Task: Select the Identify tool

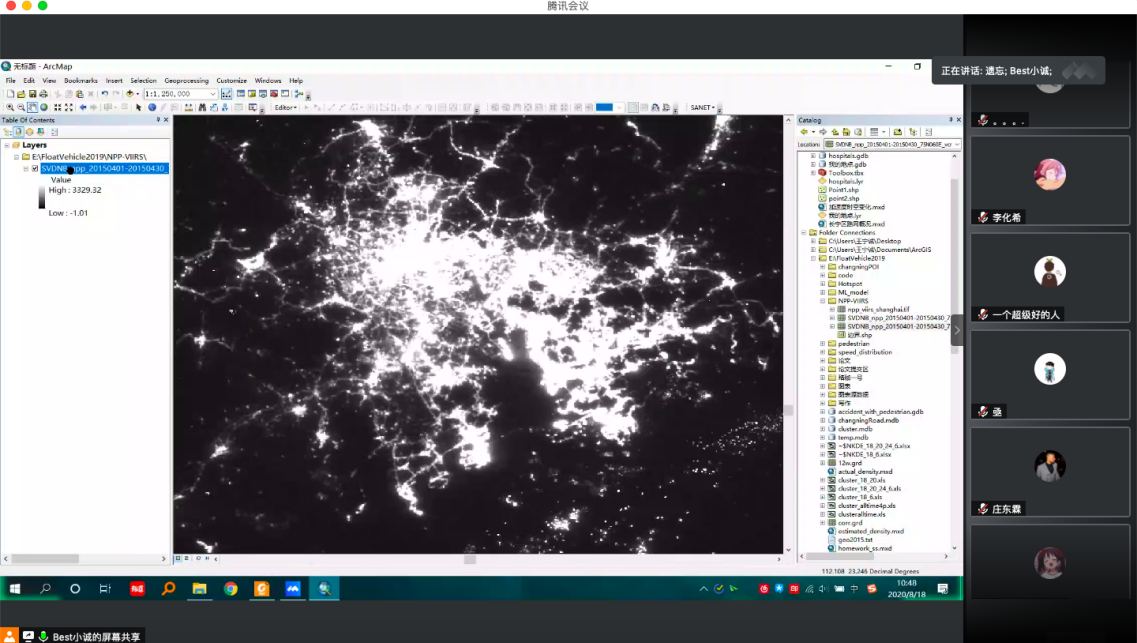Action: (x=152, y=107)
